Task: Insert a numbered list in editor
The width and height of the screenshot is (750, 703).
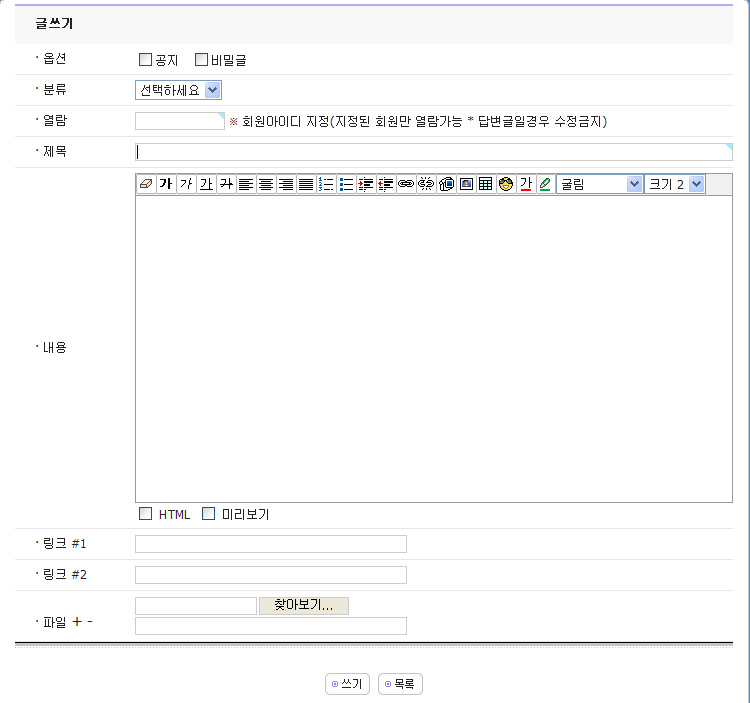Action: pyautogui.click(x=326, y=184)
